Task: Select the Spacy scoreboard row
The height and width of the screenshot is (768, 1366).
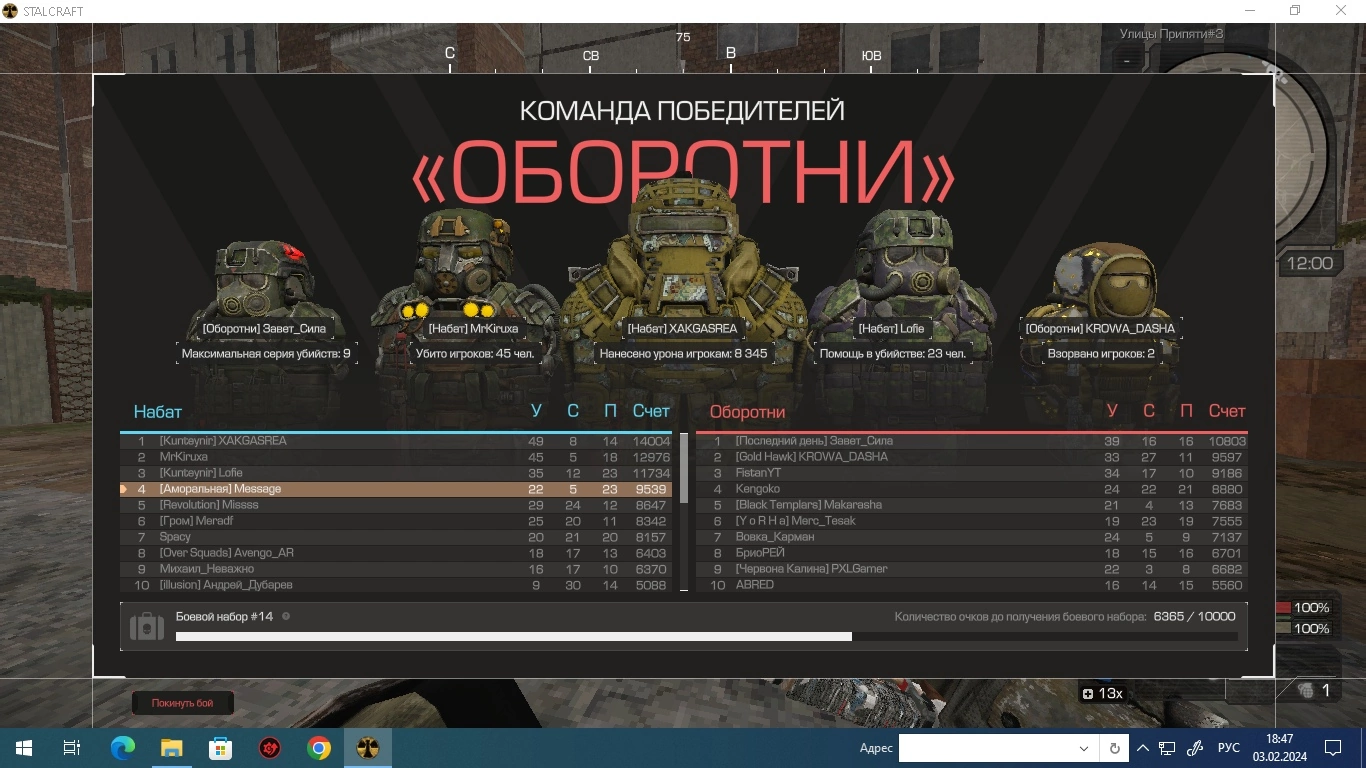Action: [396, 537]
